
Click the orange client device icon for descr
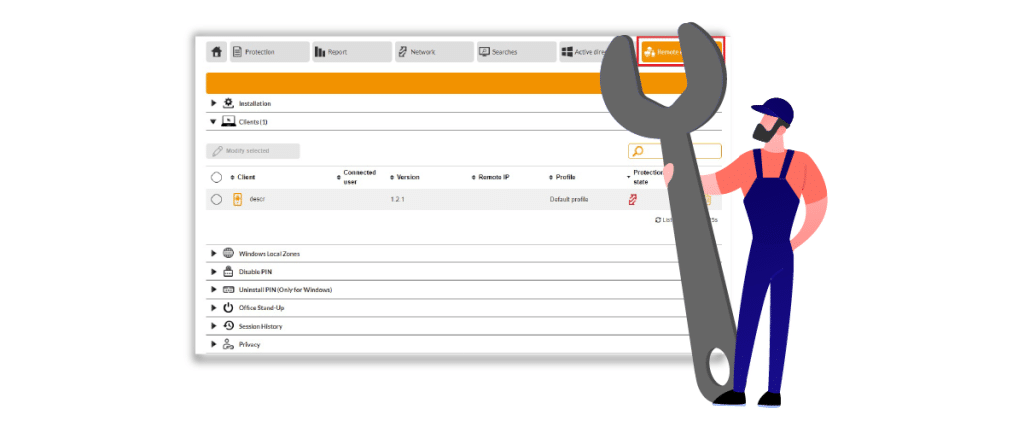click(x=237, y=199)
